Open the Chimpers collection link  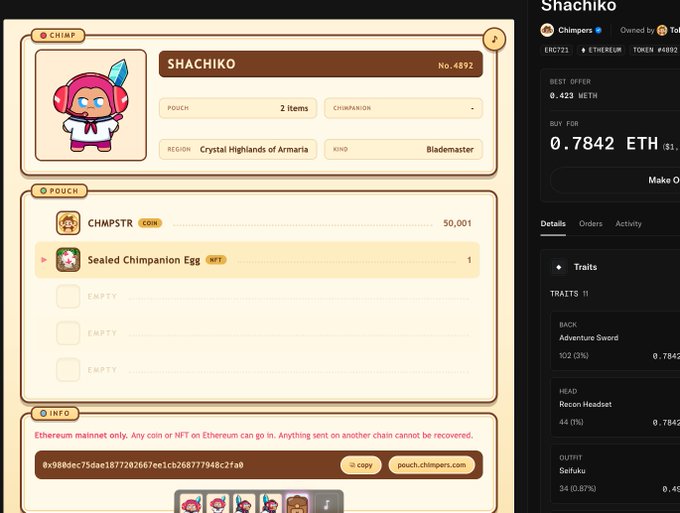click(x=575, y=30)
